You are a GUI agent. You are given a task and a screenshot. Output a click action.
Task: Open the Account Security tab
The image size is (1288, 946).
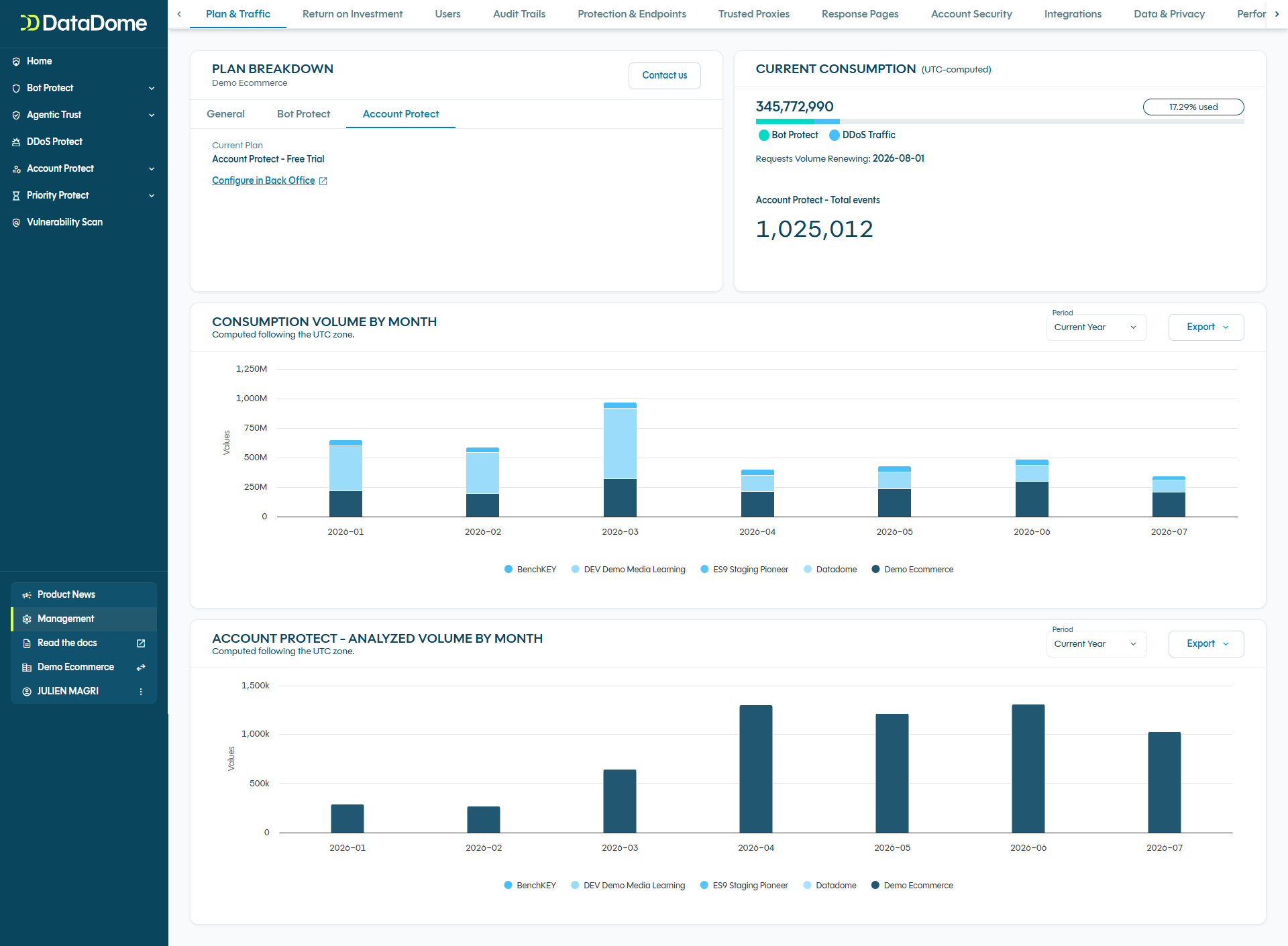click(x=971, y=14)
